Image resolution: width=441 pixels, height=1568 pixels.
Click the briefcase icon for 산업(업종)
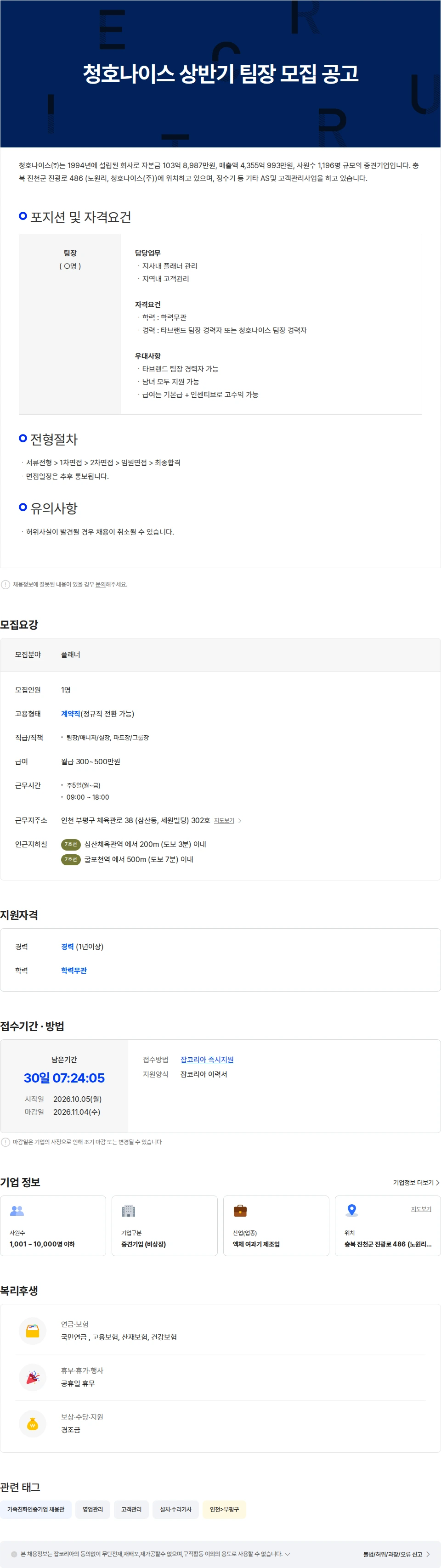point(240,1210)
